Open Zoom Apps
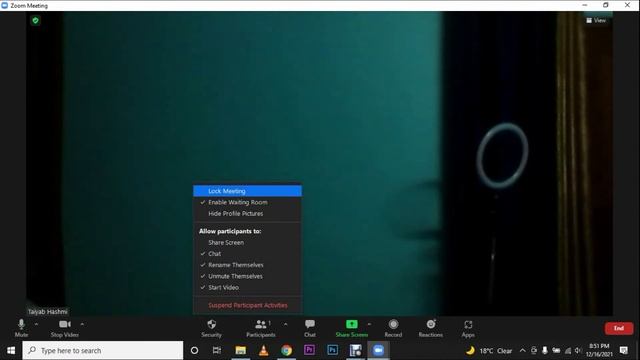 [468, 328]
